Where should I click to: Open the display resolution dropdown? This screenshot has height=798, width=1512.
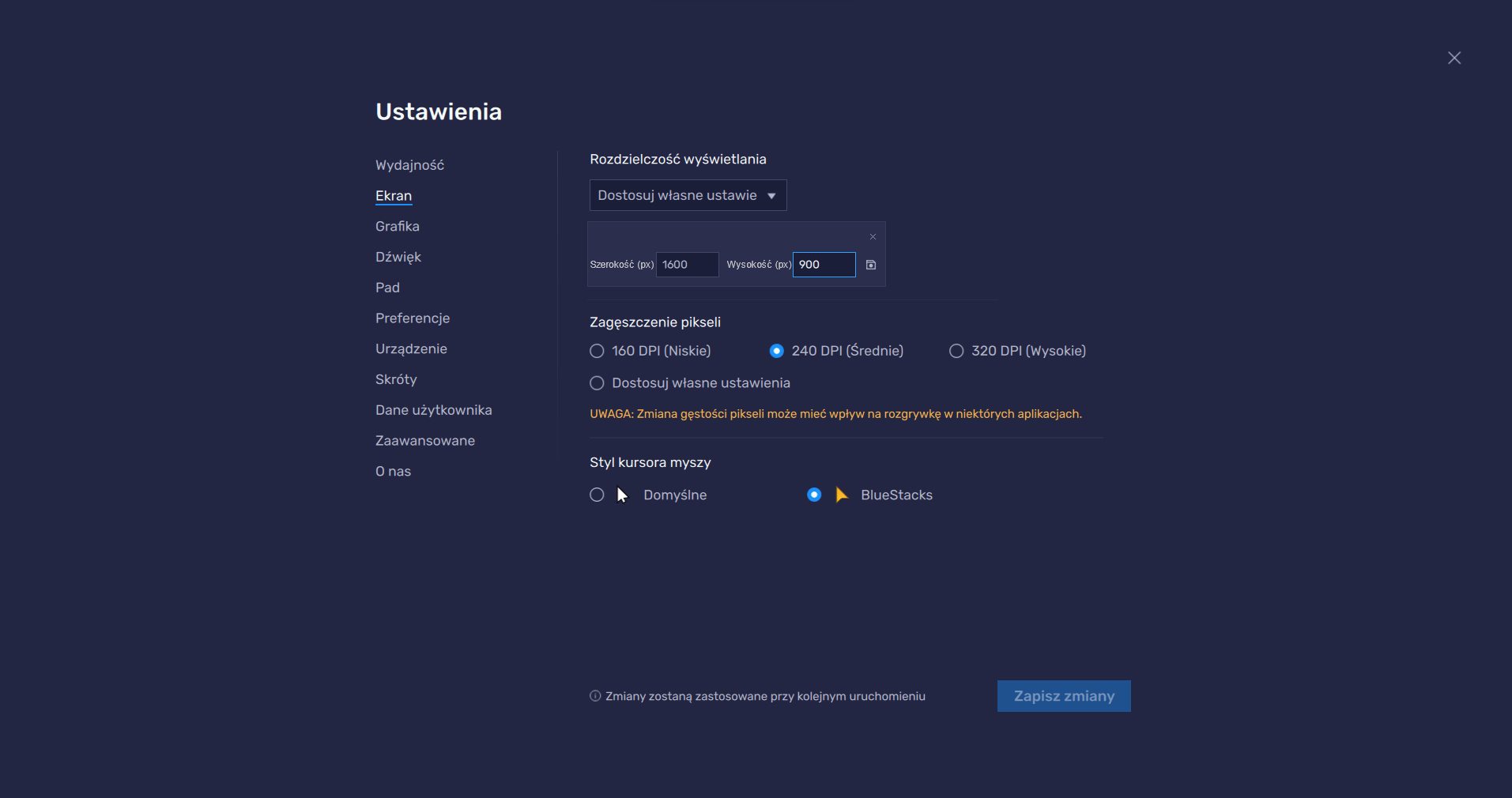(688, 195)
